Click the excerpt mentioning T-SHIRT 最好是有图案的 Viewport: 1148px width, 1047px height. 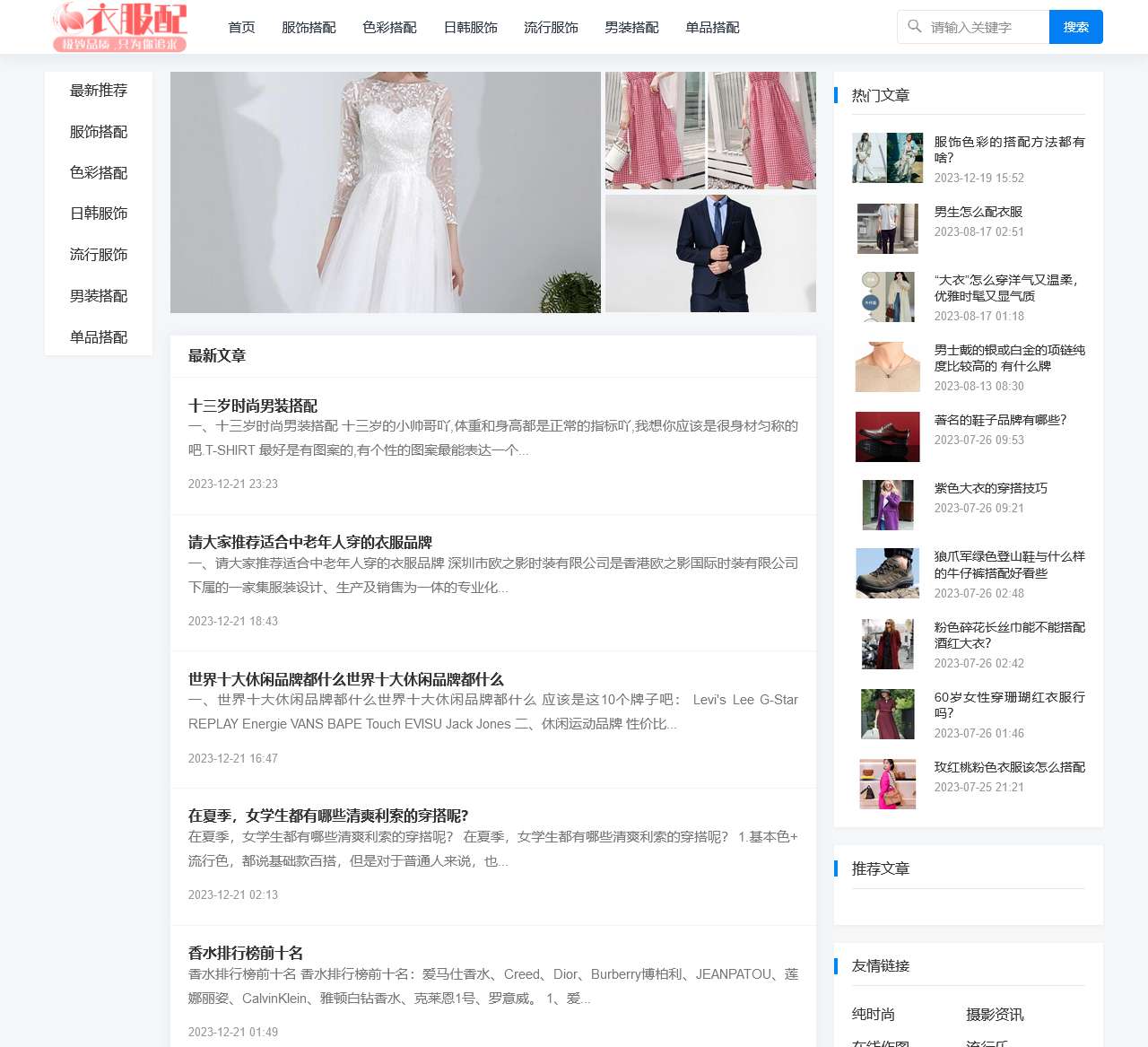[493, 438]
